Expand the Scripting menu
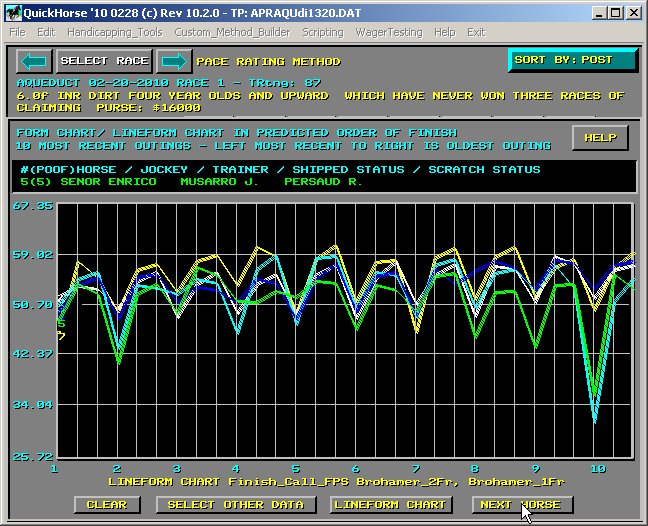This screenshot has height=526, width=648. [321, 32]
